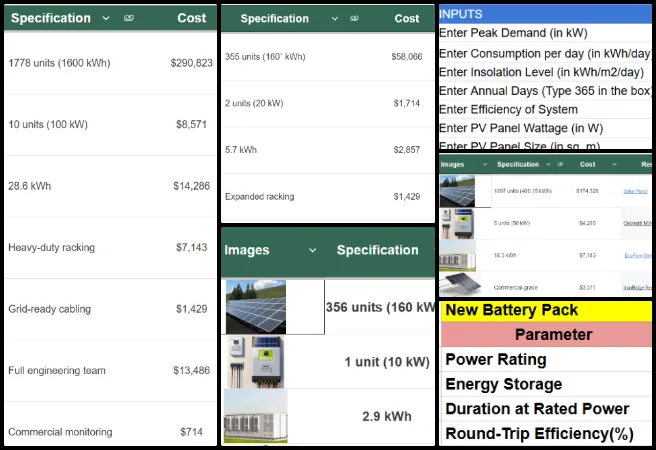Select the 'Full engineering team' cell
This screenshot has width=656, height=450.
pos(57,371)
